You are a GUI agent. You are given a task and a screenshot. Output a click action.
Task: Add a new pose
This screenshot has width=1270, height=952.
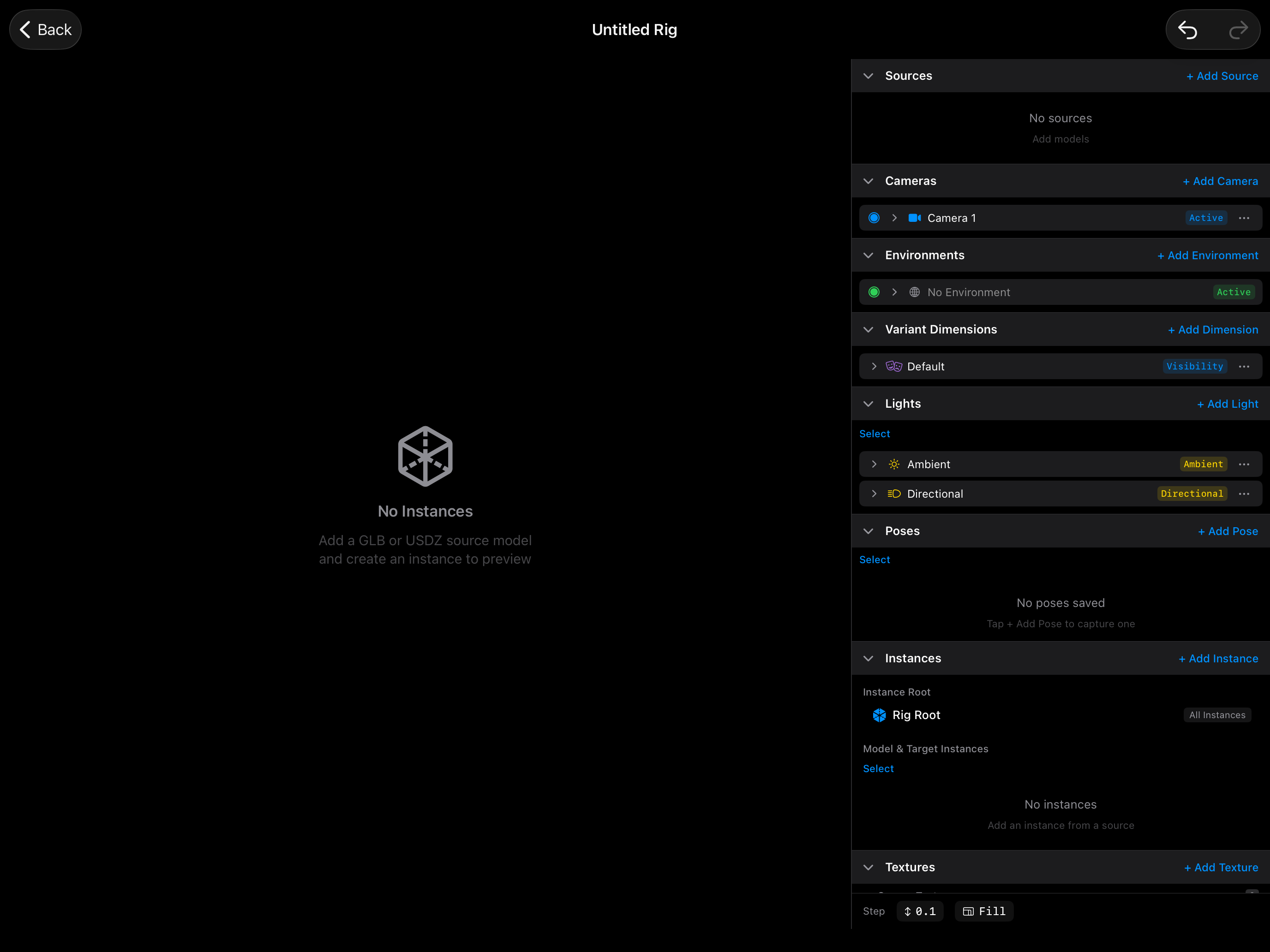(1228, 531)
